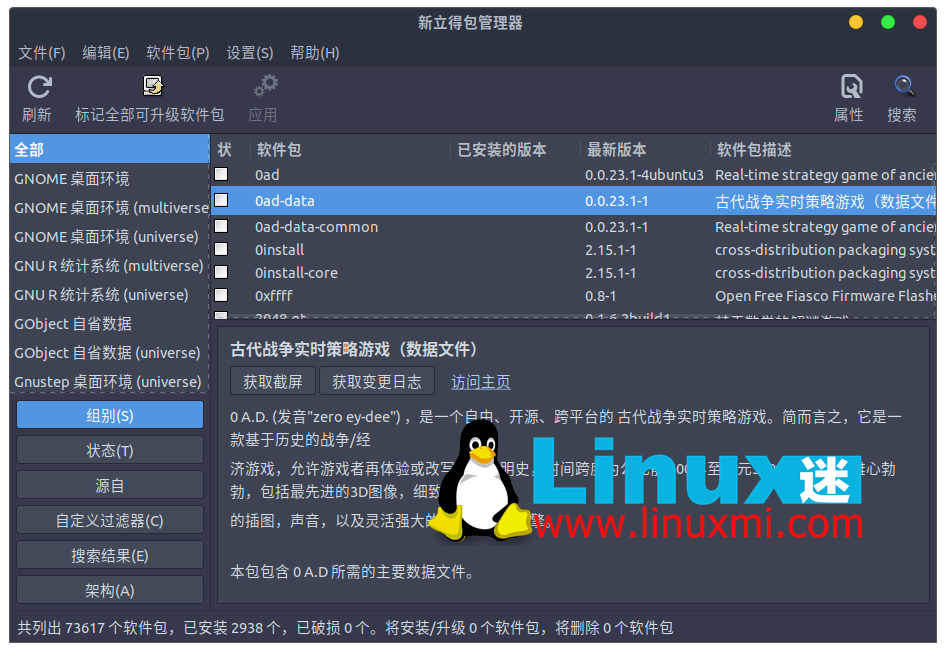
Task: Sort by 最新版本 column header
Action: (x=646, y=149)
